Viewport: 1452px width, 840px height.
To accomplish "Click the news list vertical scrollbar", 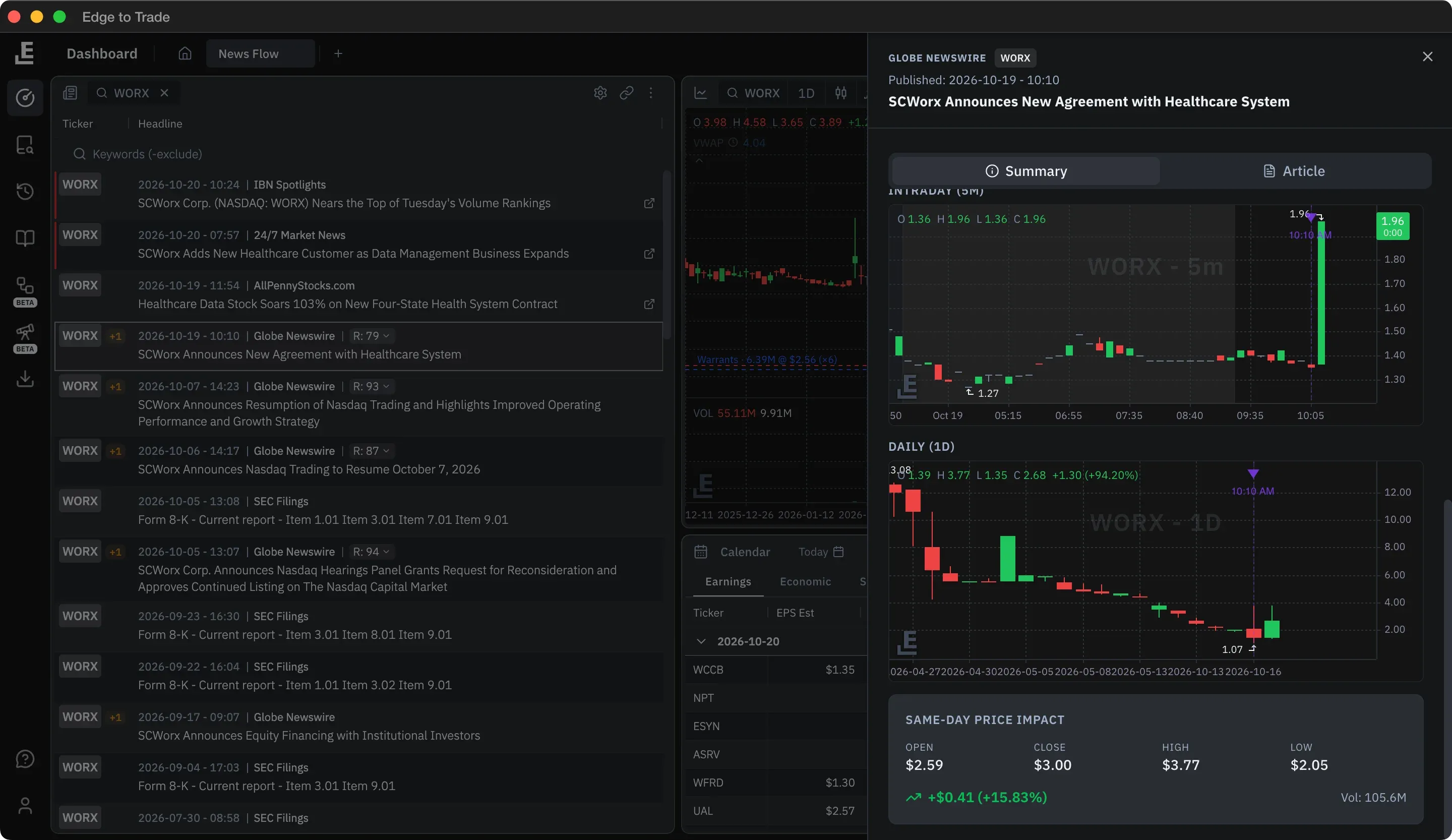I will click(x=667, y=255).
